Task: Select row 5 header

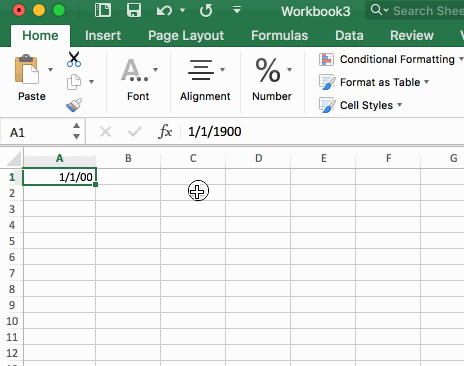Action: [x=12, y=241]
